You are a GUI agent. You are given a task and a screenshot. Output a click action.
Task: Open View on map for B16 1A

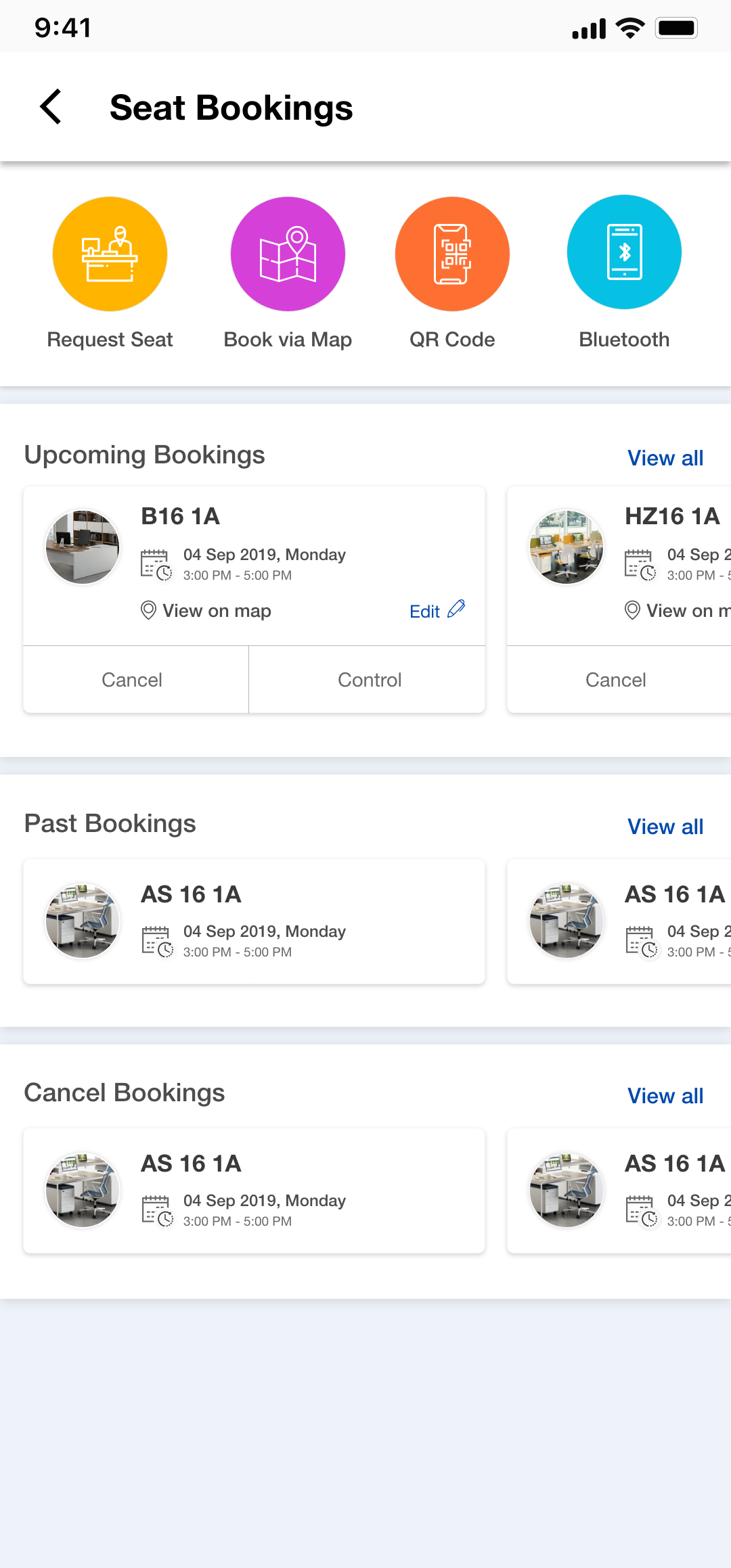[x=216, y=611]
